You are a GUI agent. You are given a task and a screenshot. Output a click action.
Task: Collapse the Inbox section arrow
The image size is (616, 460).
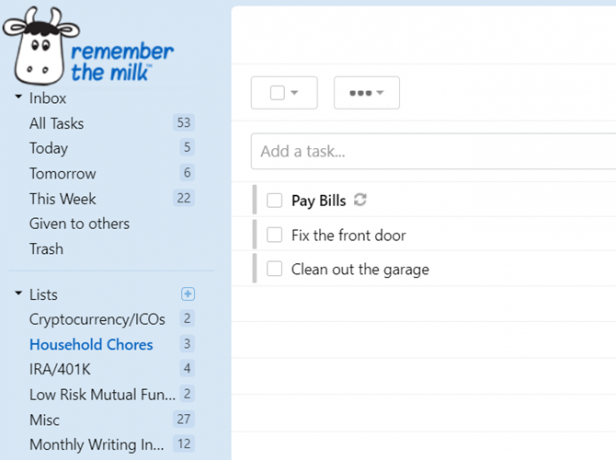tap(18, 97)
